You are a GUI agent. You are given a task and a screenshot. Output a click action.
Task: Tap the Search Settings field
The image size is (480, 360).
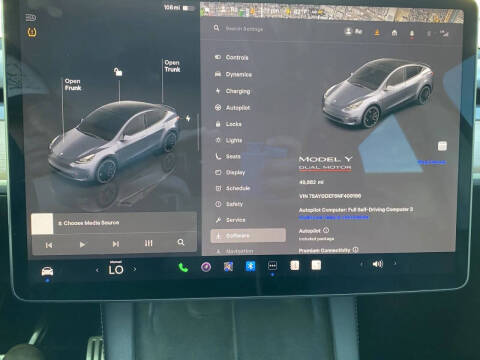[x=244, y=29]
